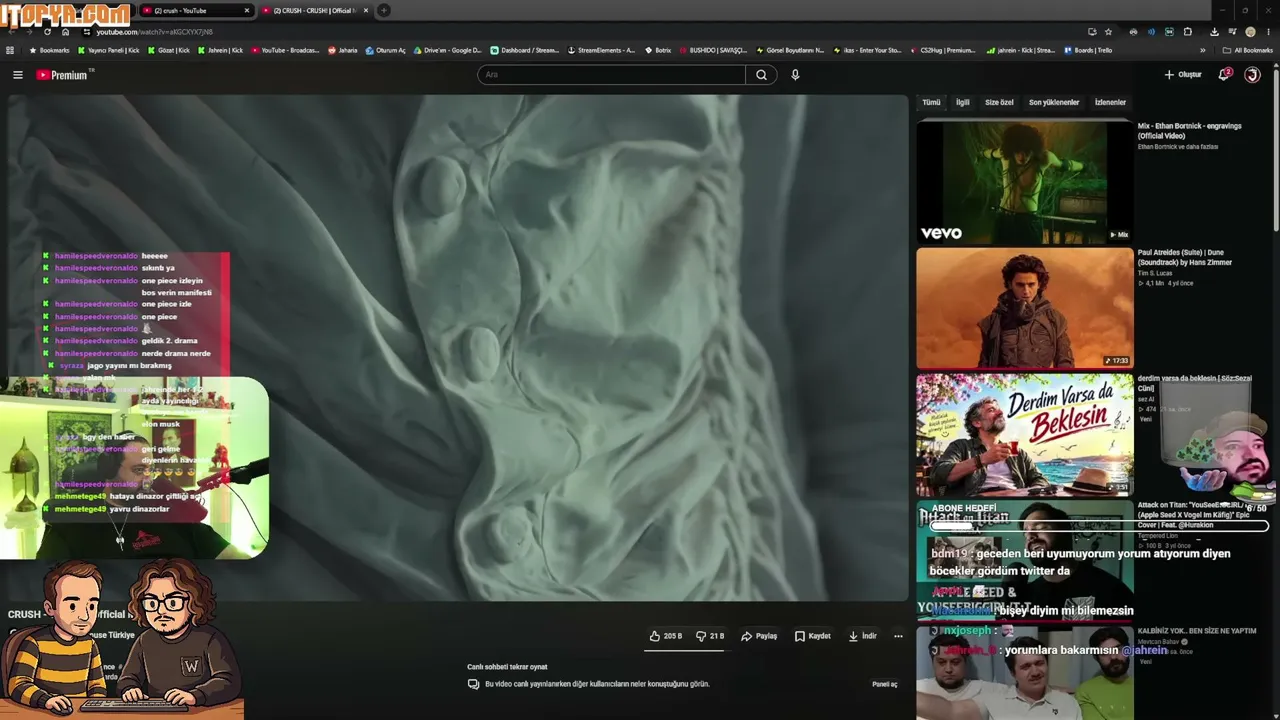Image resolution: width=1280 pixels, height=720 pixels.
Task: Open the YouTube hamburger guide menu
Action: tap(17, 75)
